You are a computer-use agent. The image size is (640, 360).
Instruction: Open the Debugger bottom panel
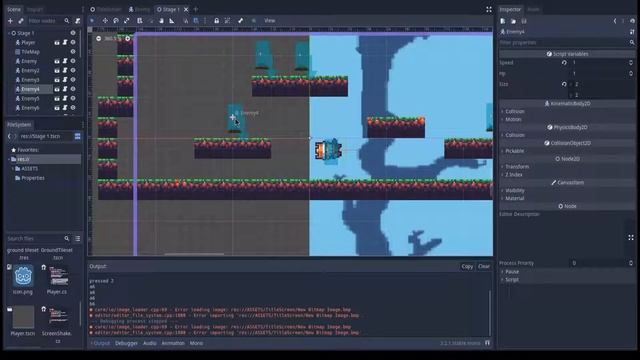127,343
